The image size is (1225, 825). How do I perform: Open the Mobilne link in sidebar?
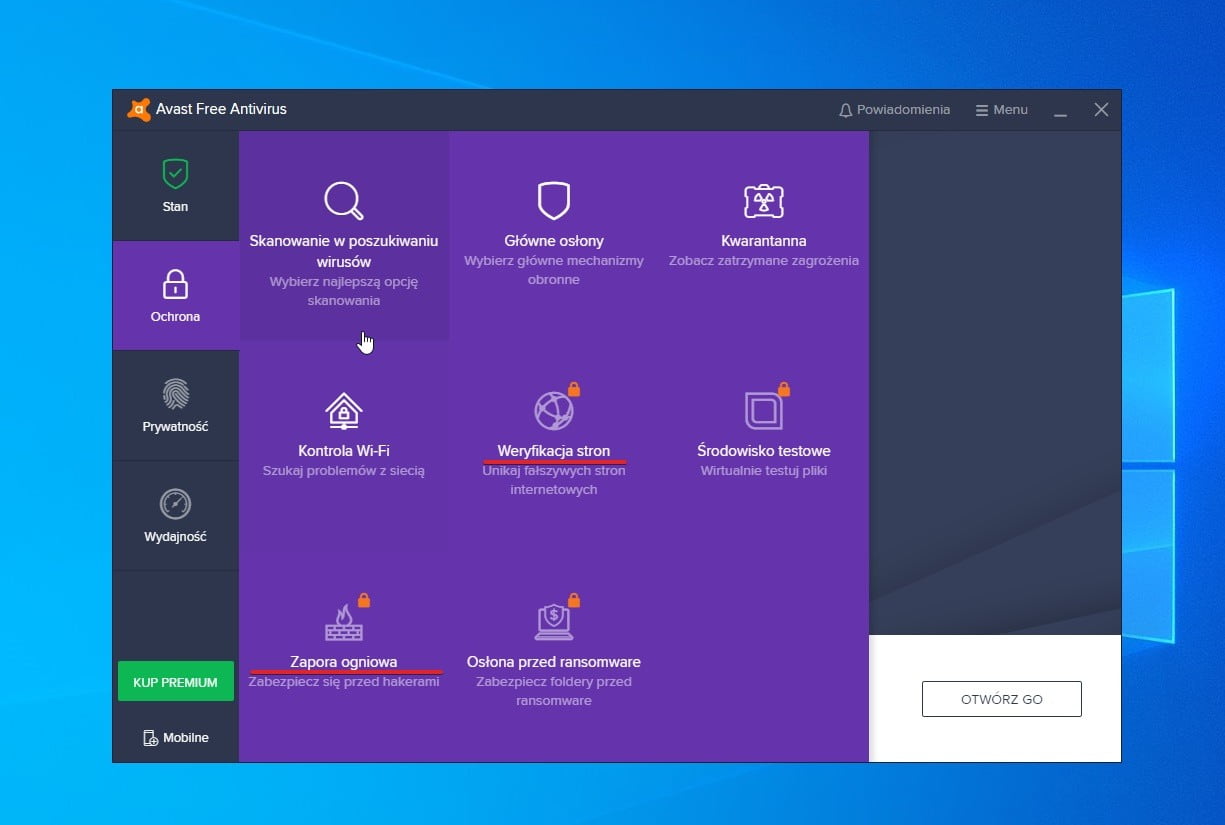[176, 738]
